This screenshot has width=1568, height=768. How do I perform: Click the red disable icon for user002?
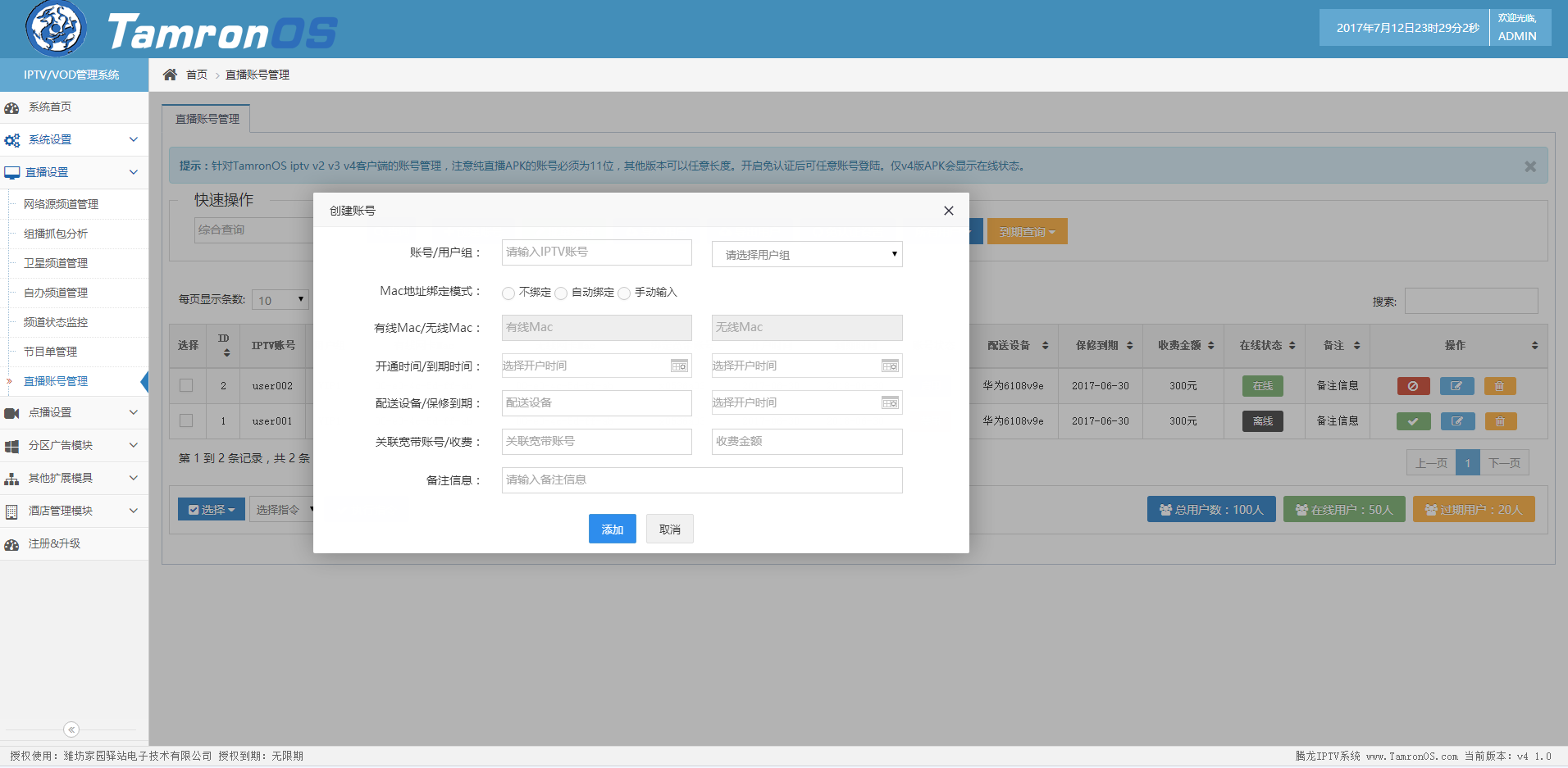coord(1413,386)
